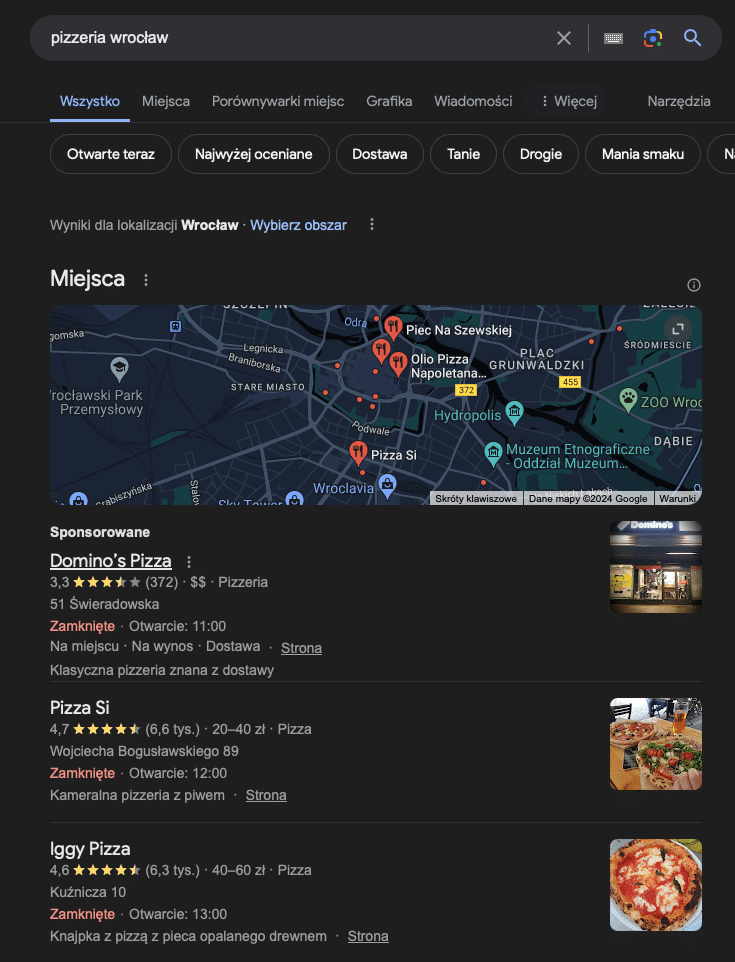Click Skróty klawiszowe on the map
This screenshot has width=735, height=962.
475,499
